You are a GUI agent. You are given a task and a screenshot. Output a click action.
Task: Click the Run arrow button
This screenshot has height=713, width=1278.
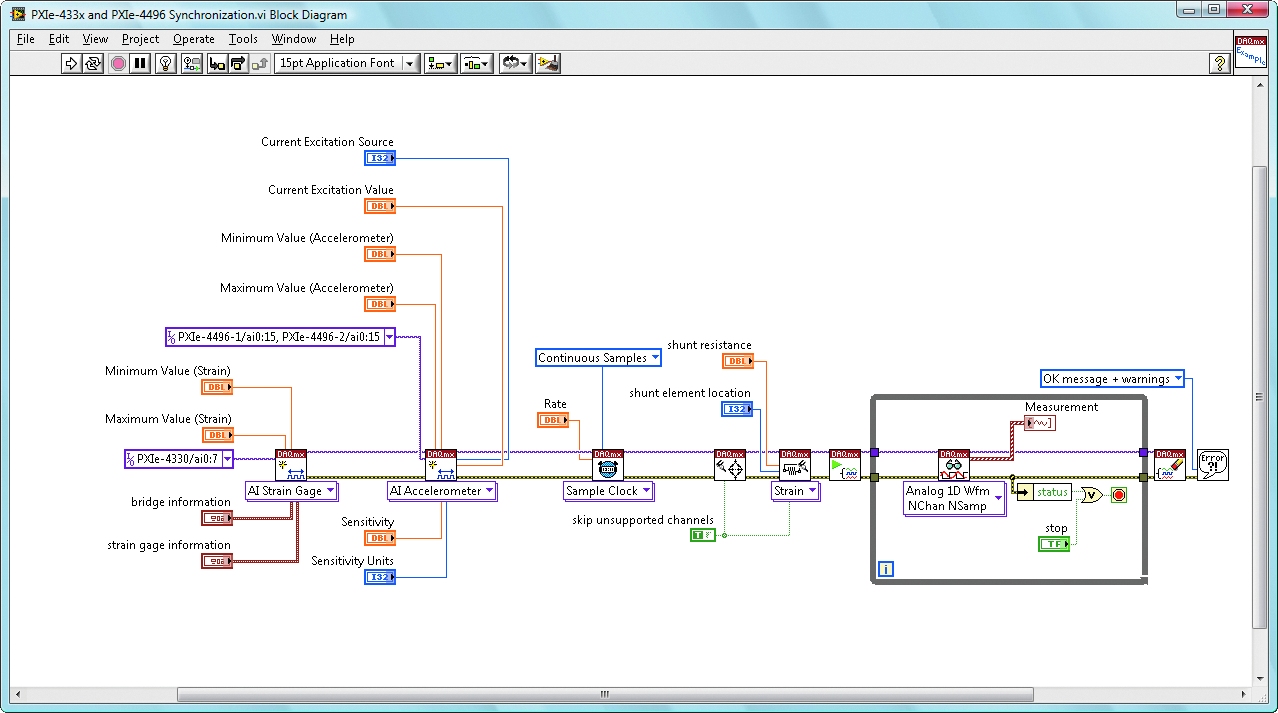(71, 64)
